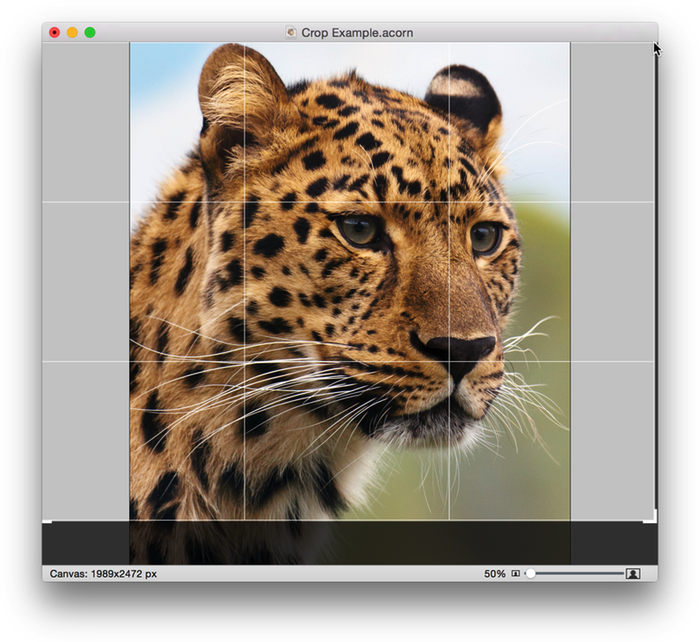The image size is (700, 642).
Task: Click the large zoom-in image icon
Action: click(633, 574)
